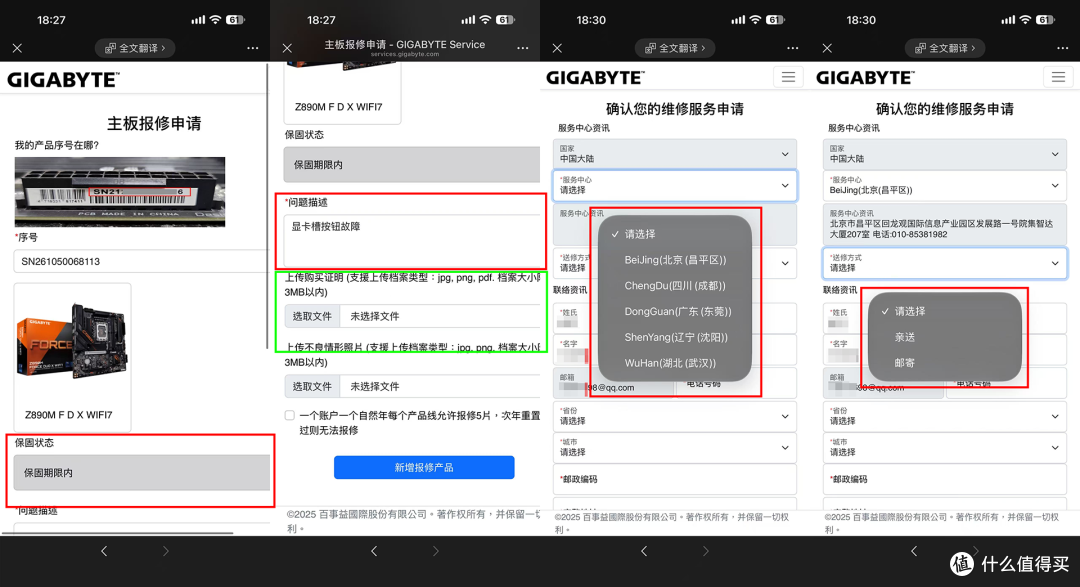Screen dimensions: 1080x587
Task: Open three-dot menu on third phone screen
Action: (x=793, y=48)
